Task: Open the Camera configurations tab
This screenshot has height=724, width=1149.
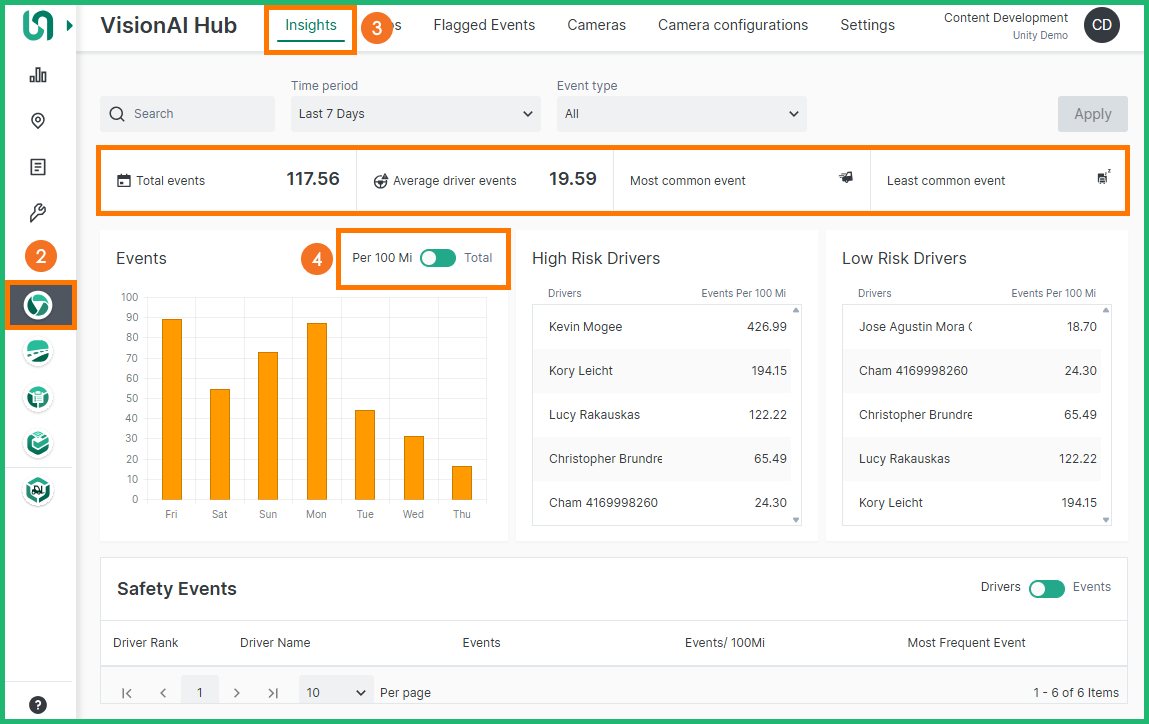Action: (732, 25)
